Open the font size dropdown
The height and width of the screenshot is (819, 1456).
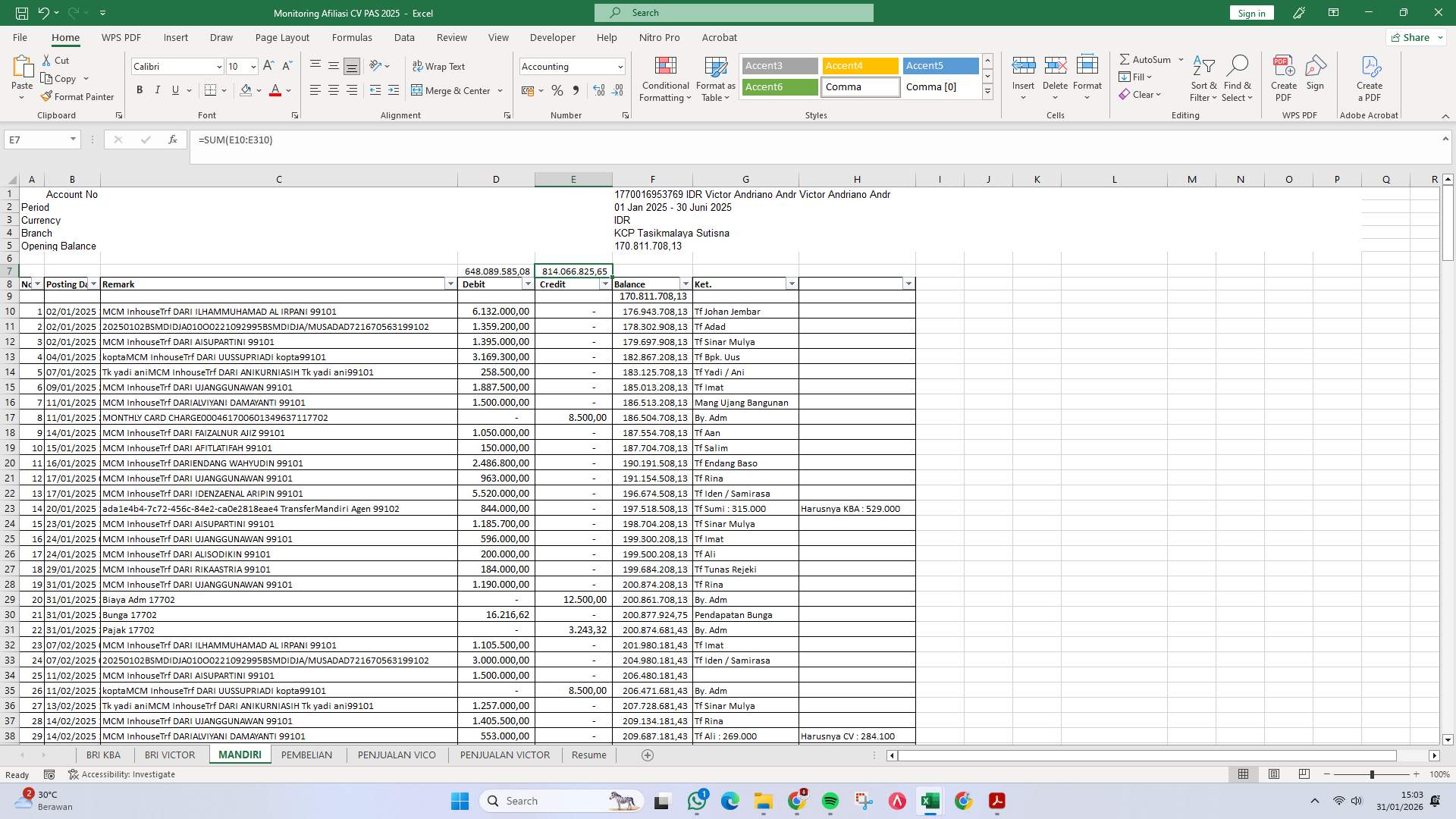(x=253, y=67)
